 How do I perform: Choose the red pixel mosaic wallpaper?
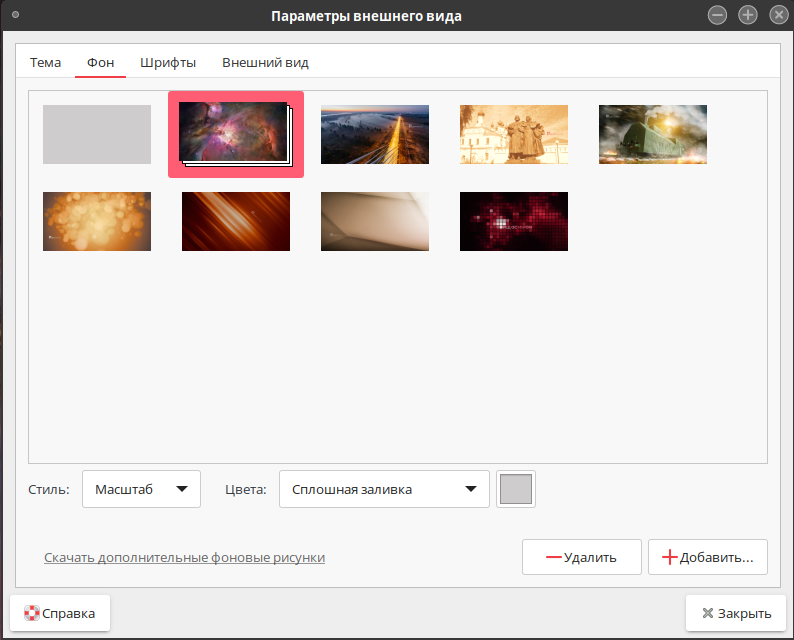[513, 221]
